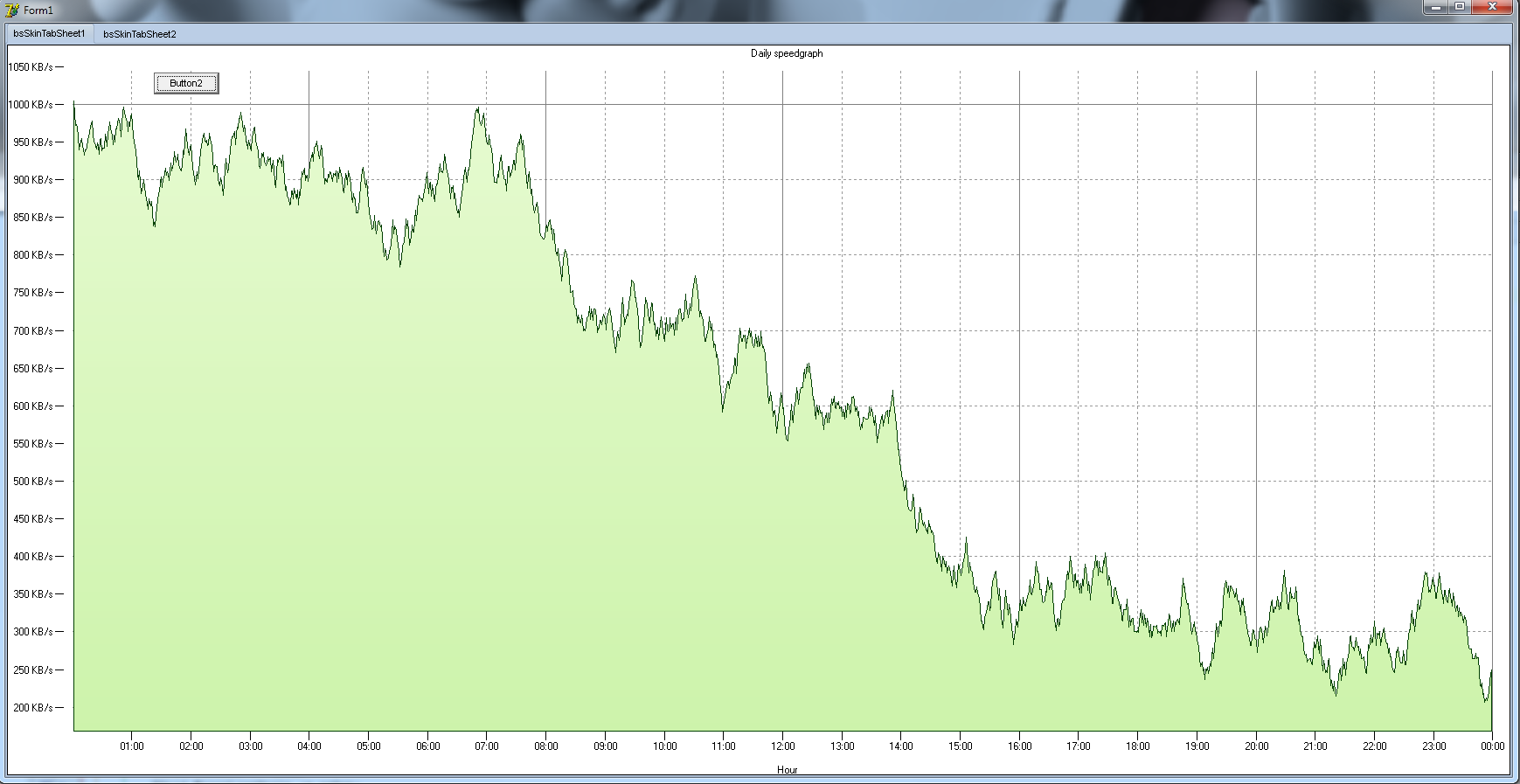Pick the '12:00' hour label
The height and width of the screenshot is (784, 1520).
point(783,746)
